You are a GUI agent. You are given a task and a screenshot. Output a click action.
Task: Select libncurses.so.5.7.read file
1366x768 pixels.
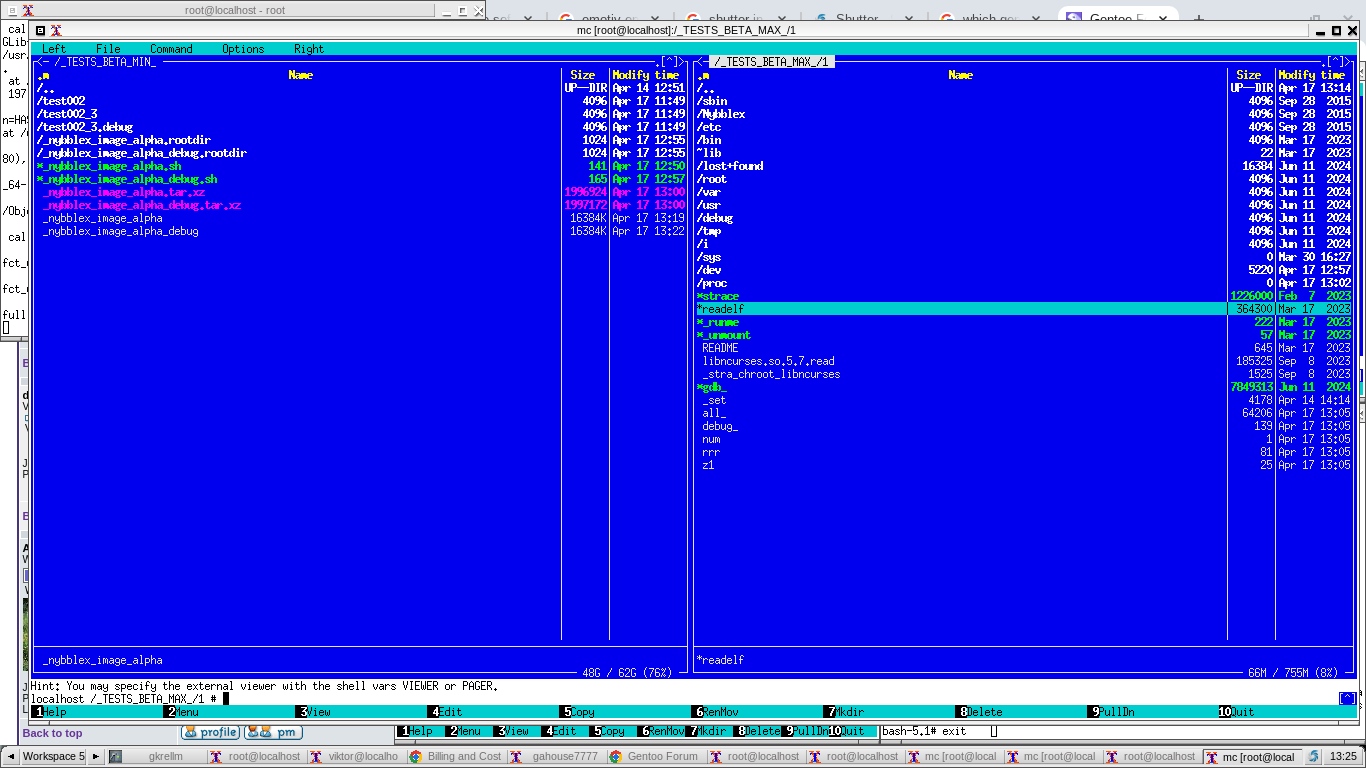point(1024,361)
